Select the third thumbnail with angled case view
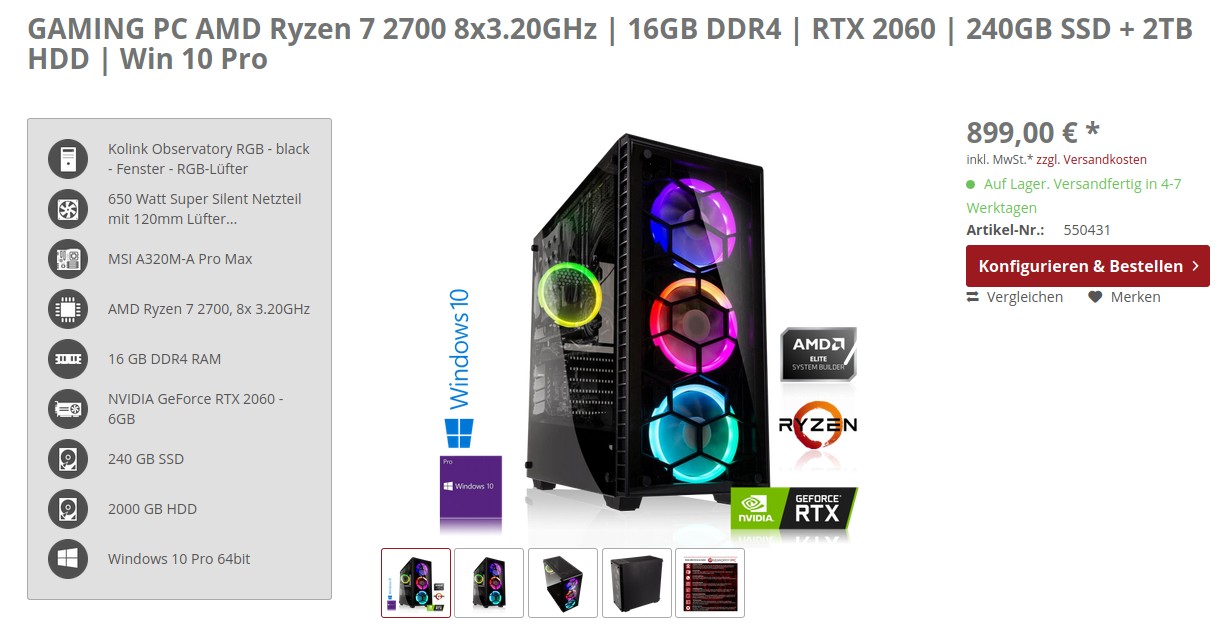Viewport: 1230px width, 633px height. [563, 583]
